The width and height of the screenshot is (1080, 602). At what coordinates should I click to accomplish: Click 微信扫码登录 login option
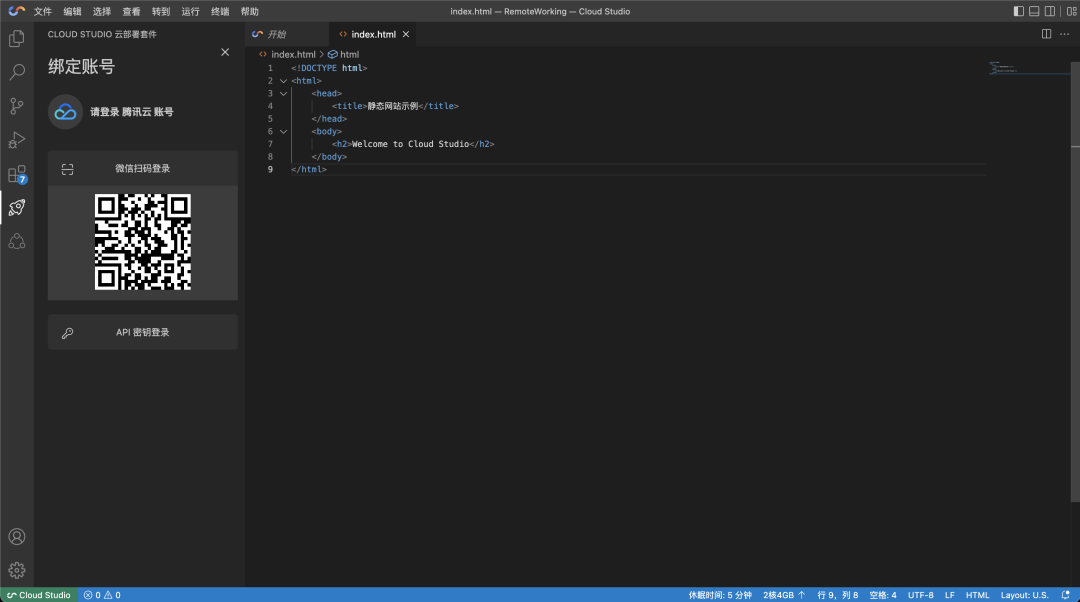(x=143, y=169)
